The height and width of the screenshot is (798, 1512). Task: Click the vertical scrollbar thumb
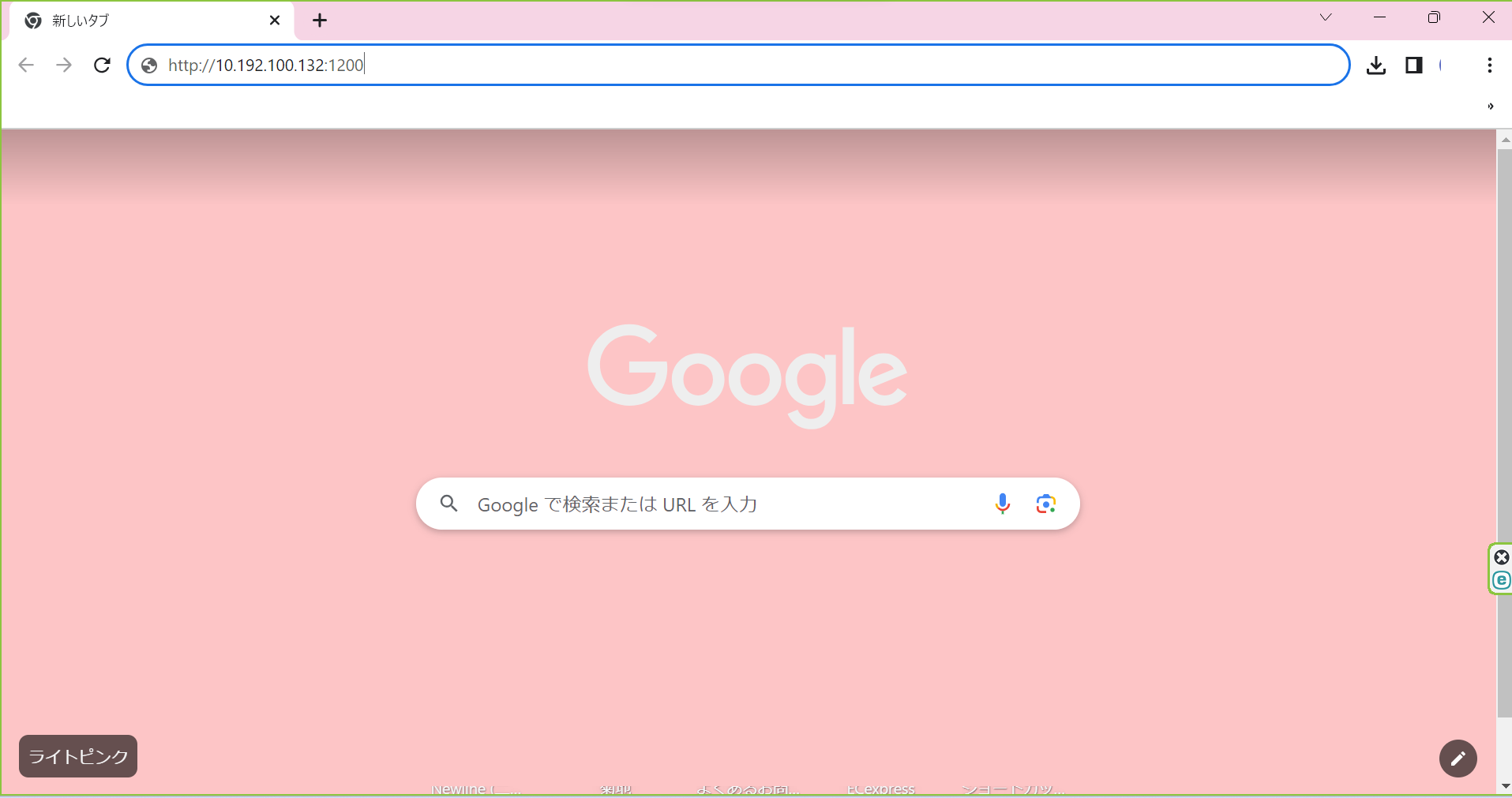(x=1505, y=433)
